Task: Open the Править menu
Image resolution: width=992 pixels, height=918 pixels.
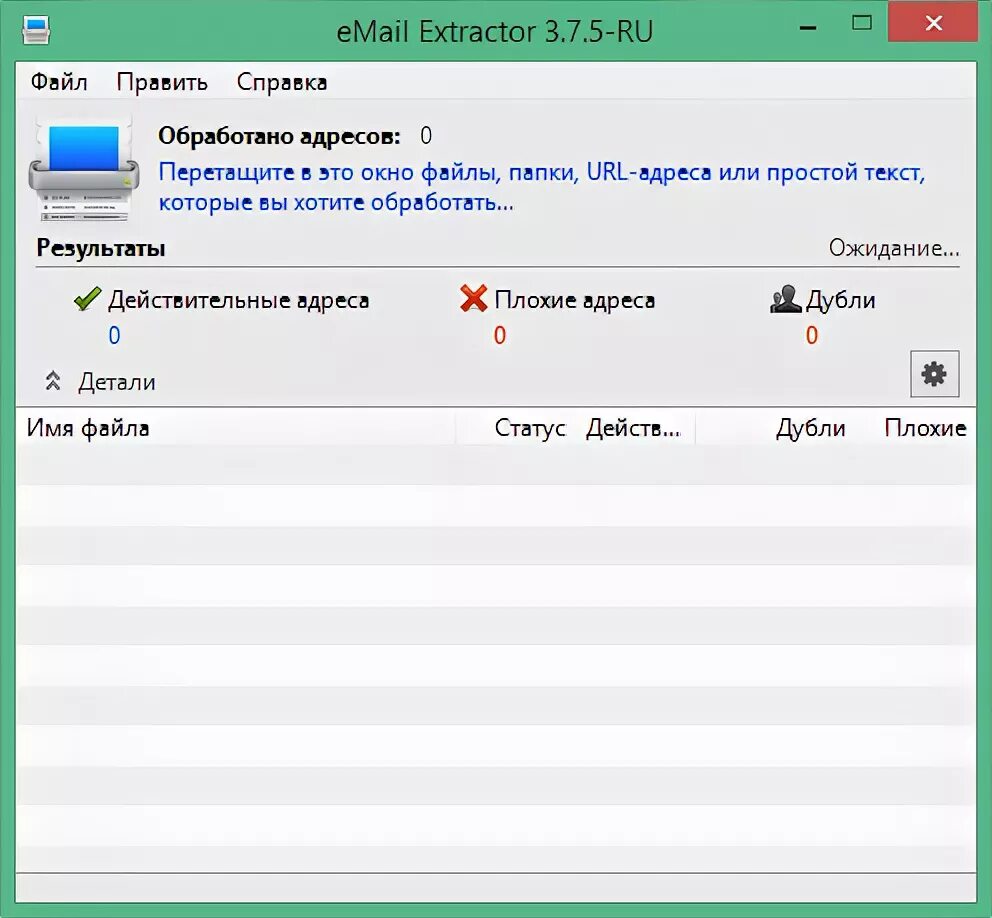Action: (162, 82)
